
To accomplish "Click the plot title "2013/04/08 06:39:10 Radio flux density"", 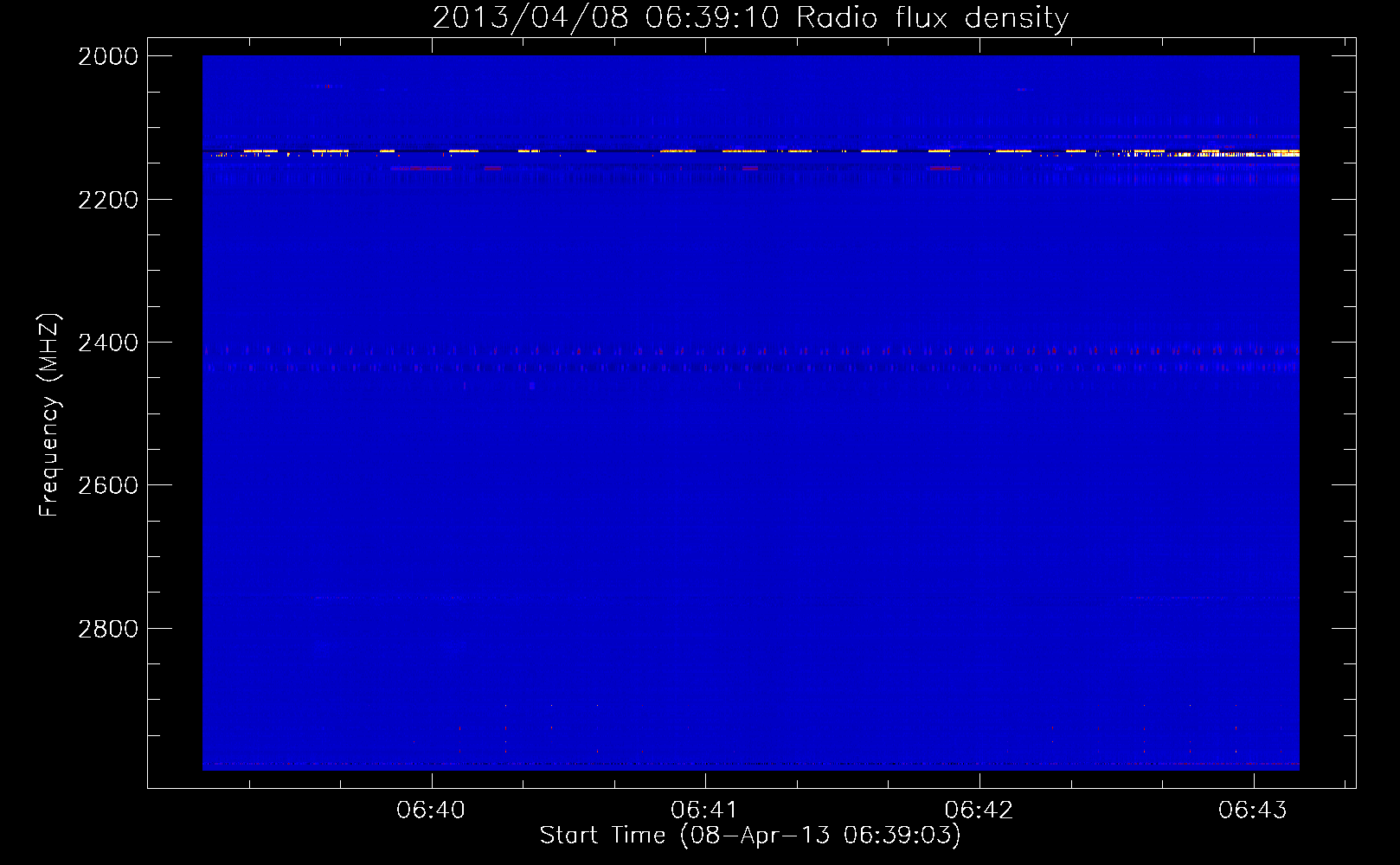I will 750,17.
